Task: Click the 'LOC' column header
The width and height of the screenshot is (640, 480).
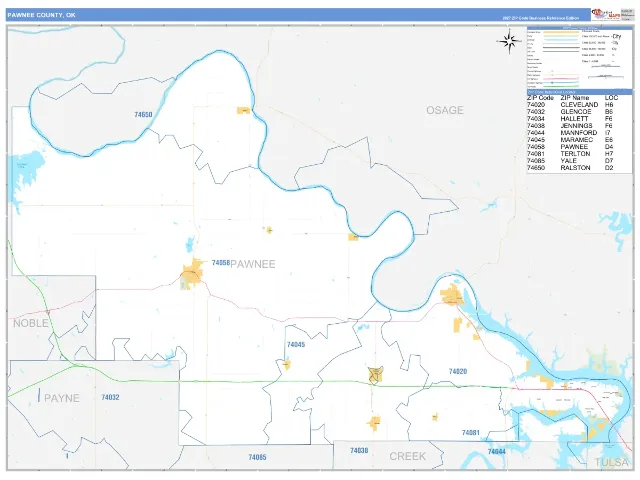Action: (611, 98)
